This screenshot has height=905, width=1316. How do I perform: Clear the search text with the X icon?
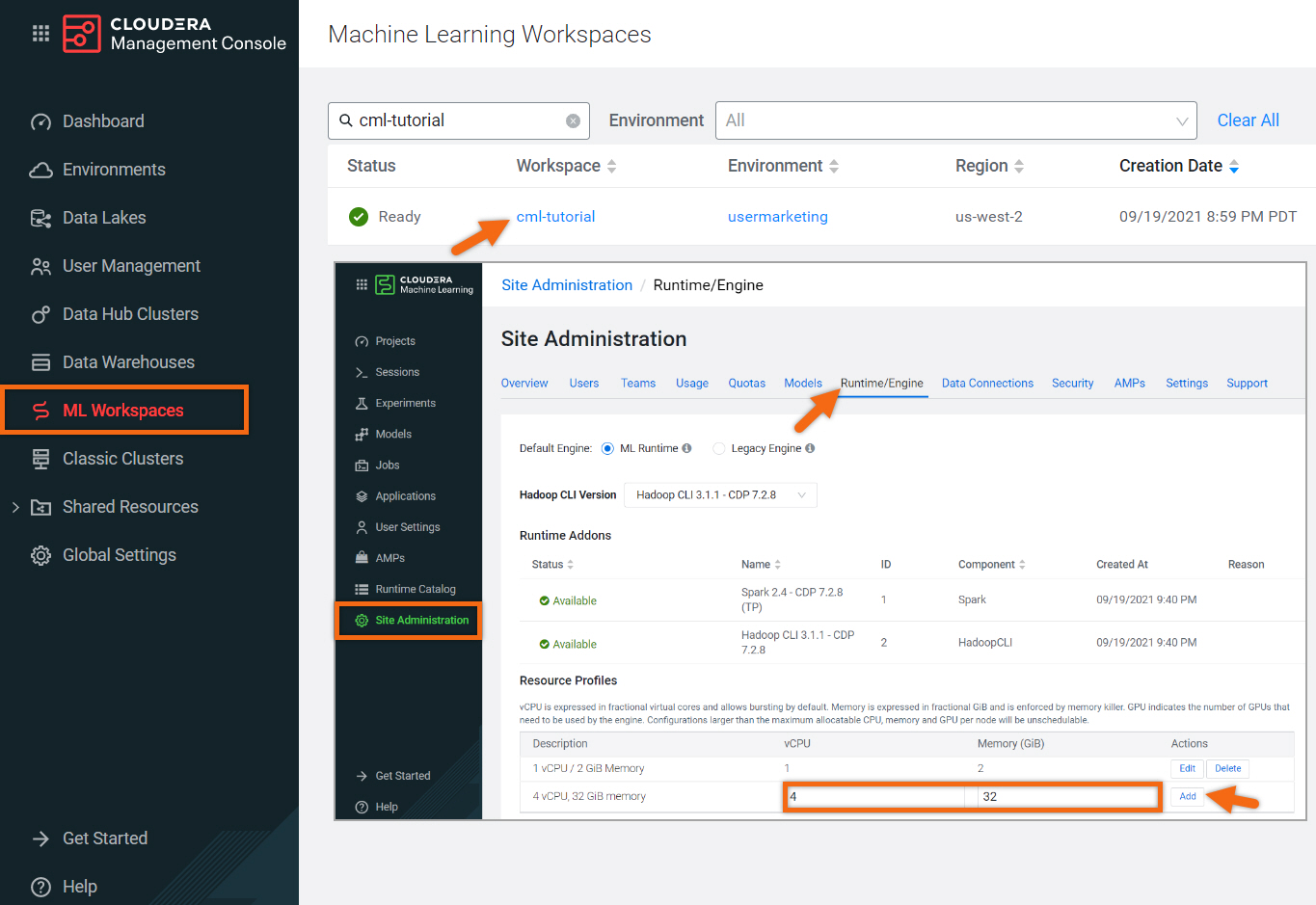[573, 120]
